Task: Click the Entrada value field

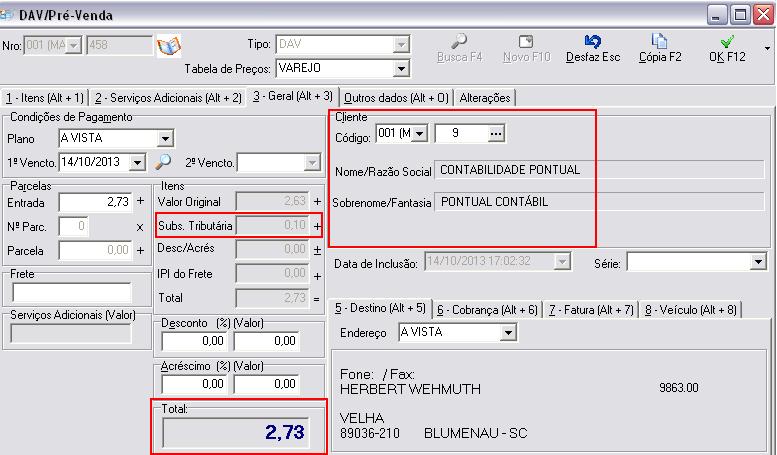Action: [94, 202]
